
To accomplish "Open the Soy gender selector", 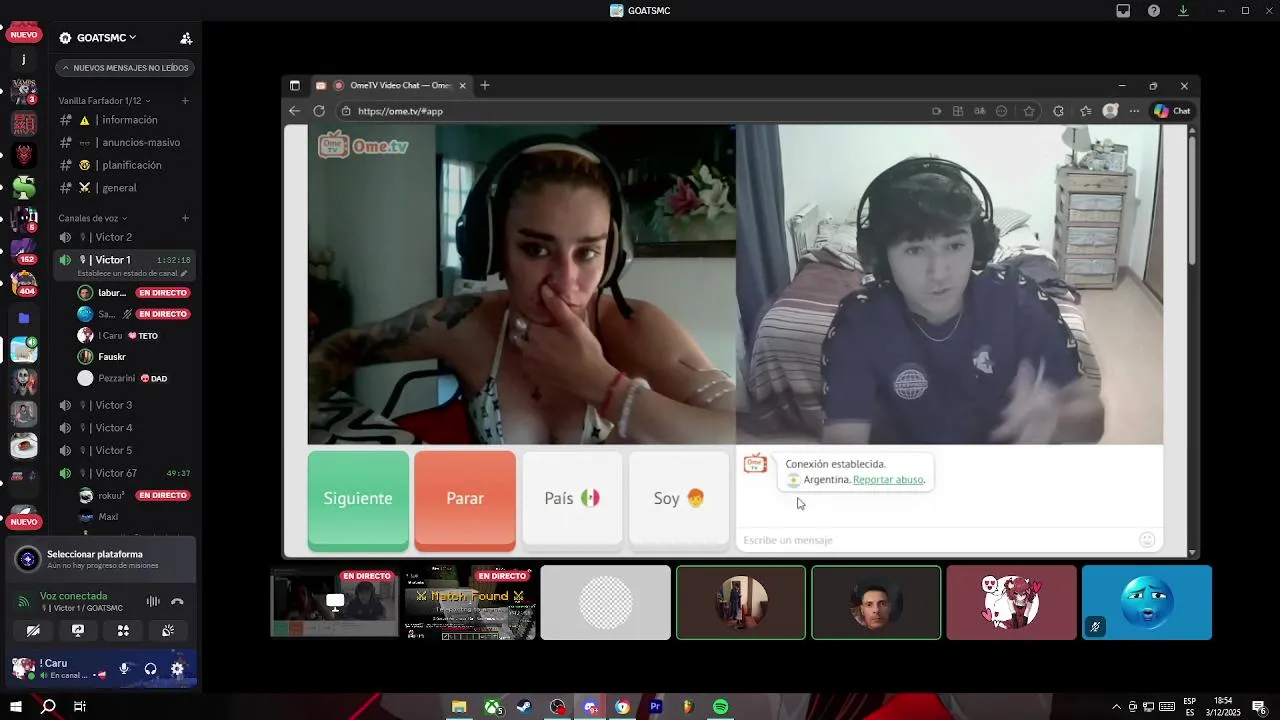I will (679, 499).
